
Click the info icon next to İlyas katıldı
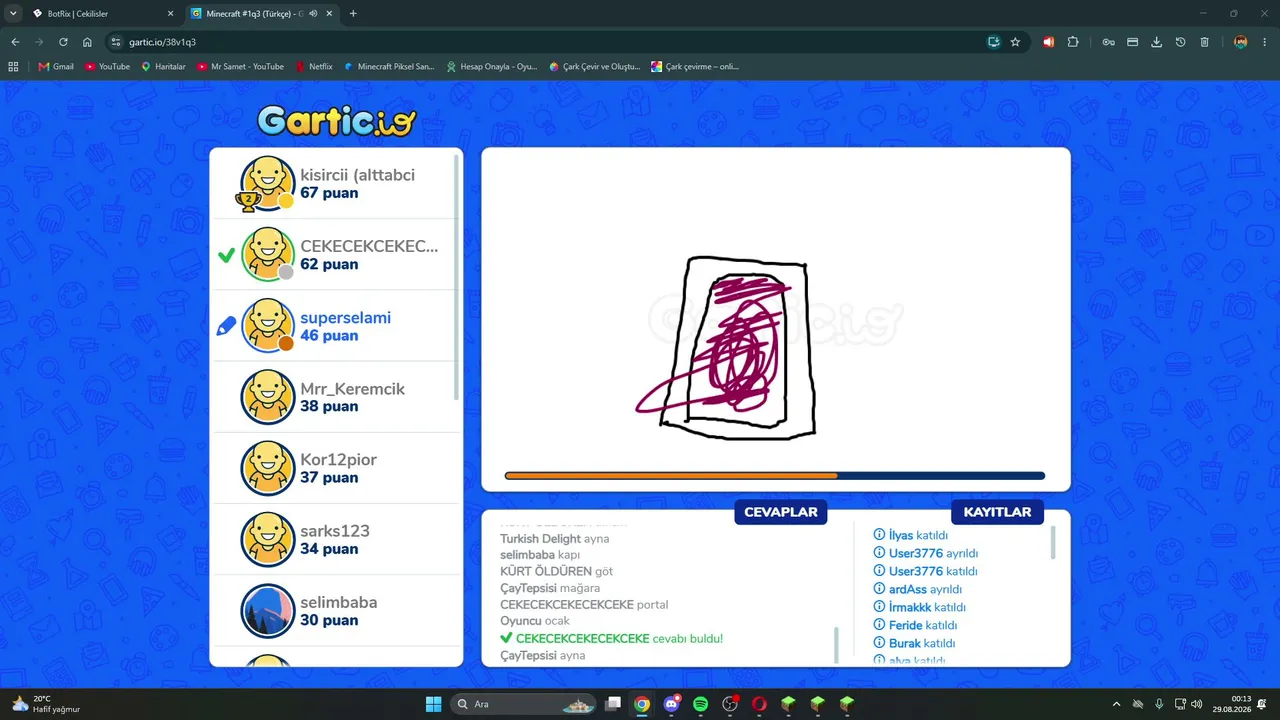[x=879, y=535]
